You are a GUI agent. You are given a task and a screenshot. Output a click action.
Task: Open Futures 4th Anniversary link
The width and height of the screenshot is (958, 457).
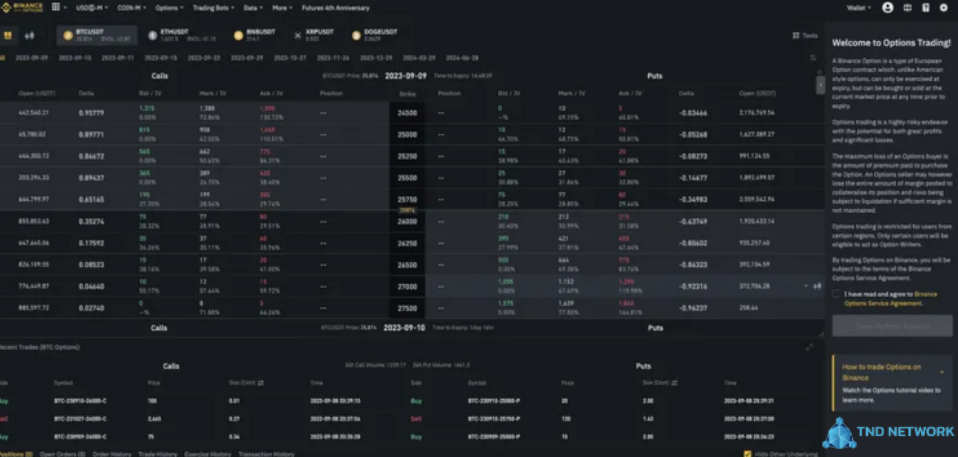tap(335, 7)
